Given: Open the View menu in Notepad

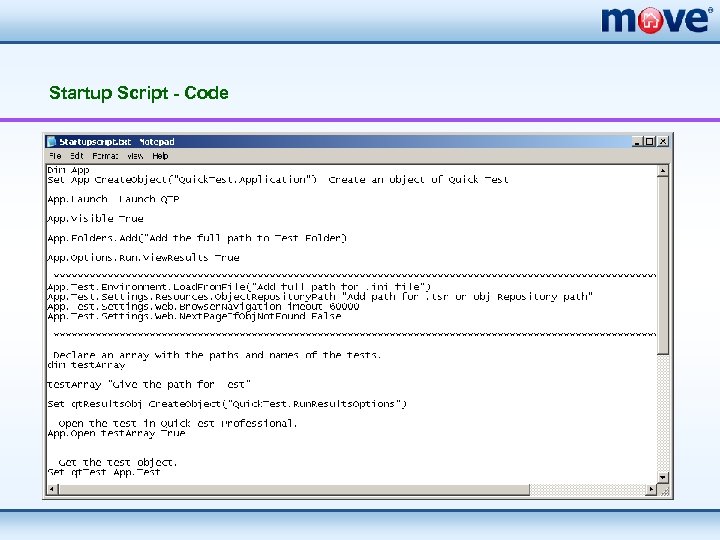Looking at the screenshot, I should click(x=135, y=156).
